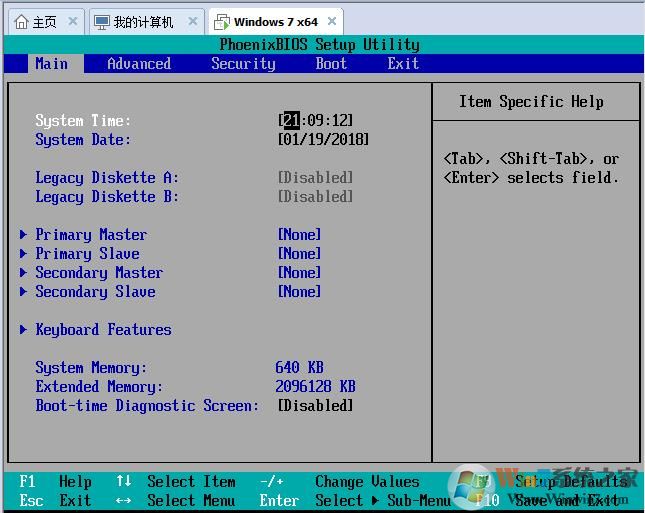Expand the Keyboard Features submenu arrow
This screenshot has height=513, width=645.
pyautogui.click(x=23, y=330)
